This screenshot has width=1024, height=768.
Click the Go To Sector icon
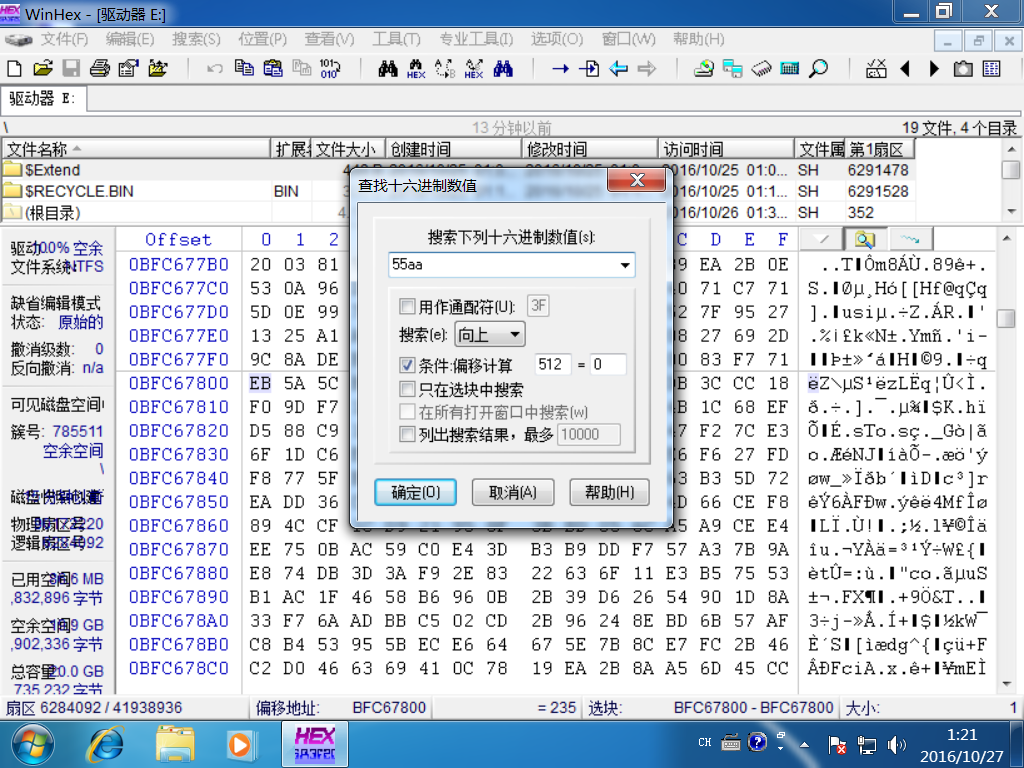point(589,68)
